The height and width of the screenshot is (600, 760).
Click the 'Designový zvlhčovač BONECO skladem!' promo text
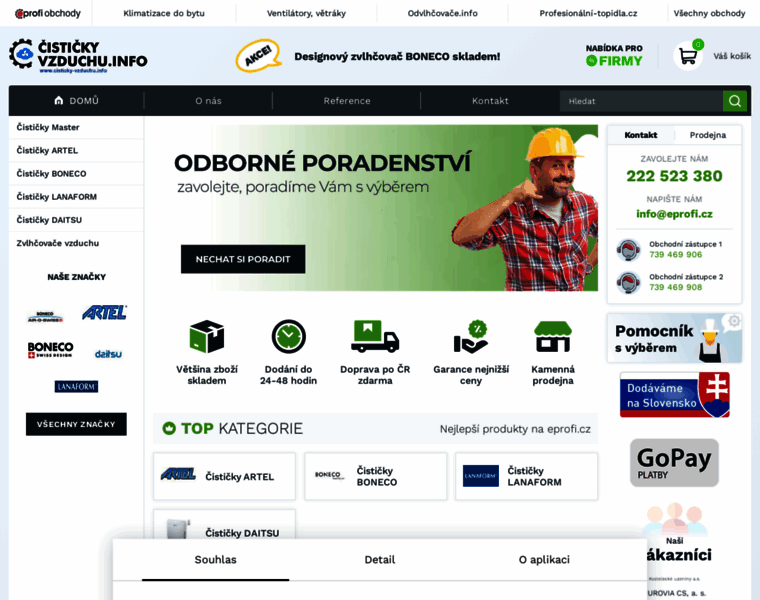click(x=397, y=56)
